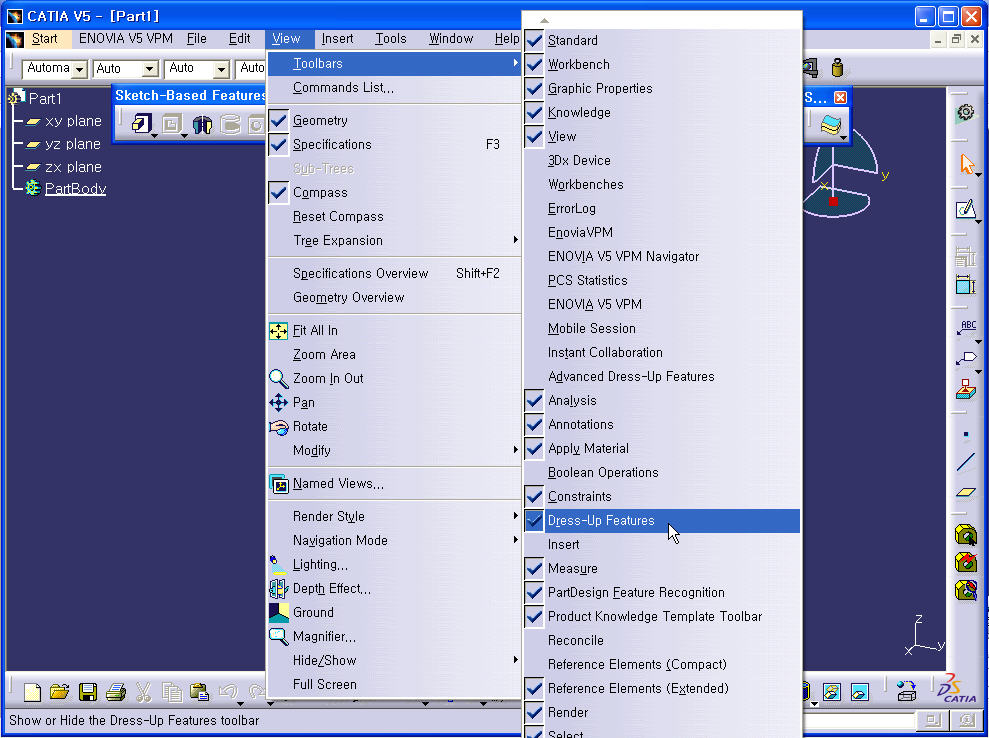Click the Pad tool icon
The image size is (989, 738).
(x=141, y=124)
